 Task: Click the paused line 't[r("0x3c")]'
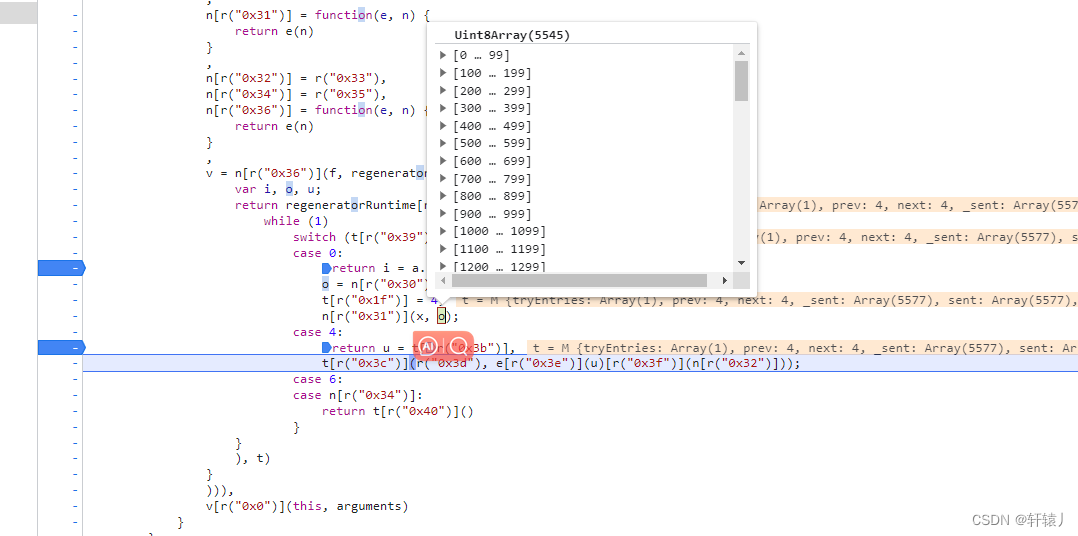click(561, 364)
